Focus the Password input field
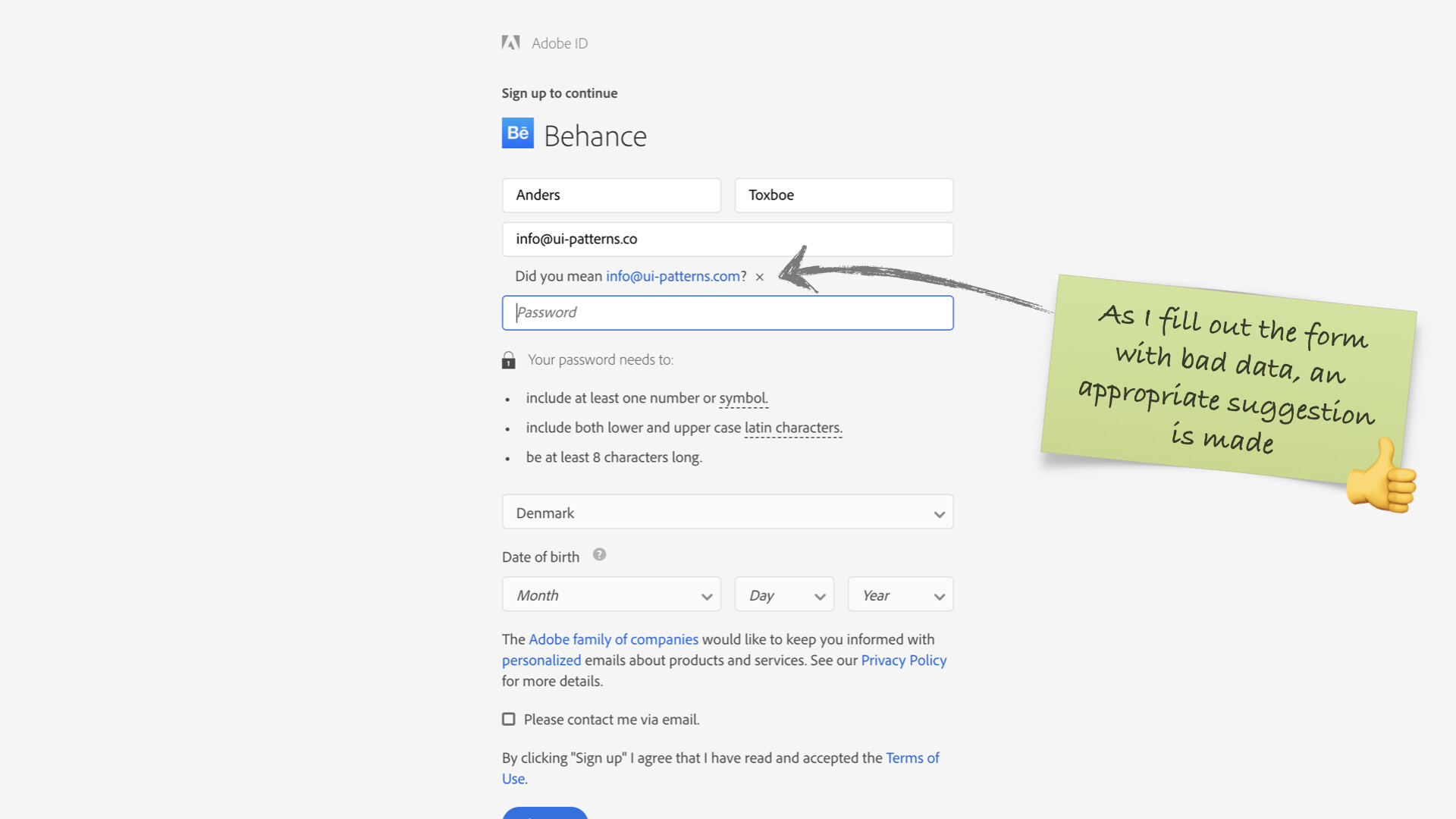 (727, 312)
